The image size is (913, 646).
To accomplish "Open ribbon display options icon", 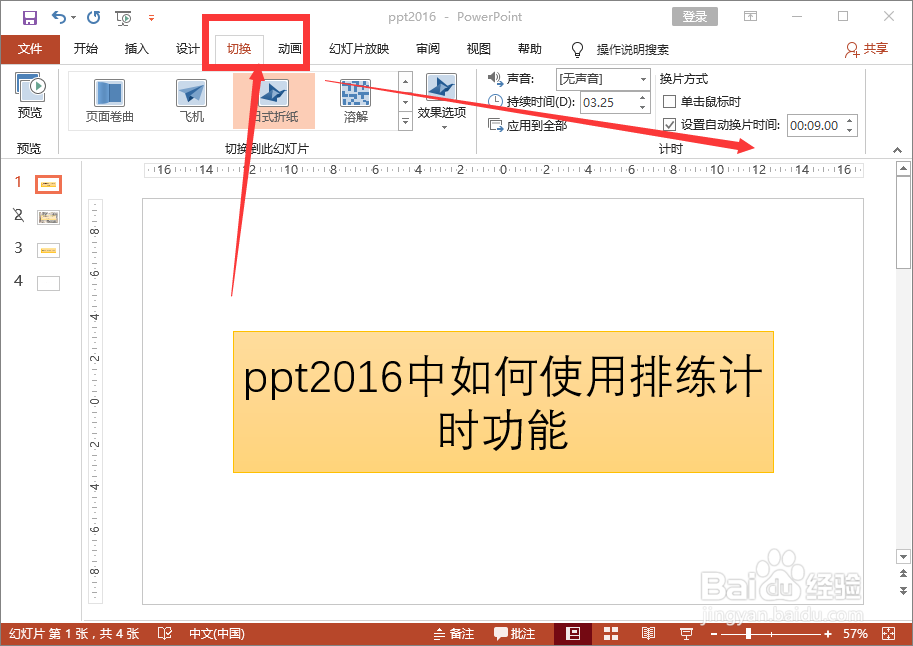I will pos(751,16).
